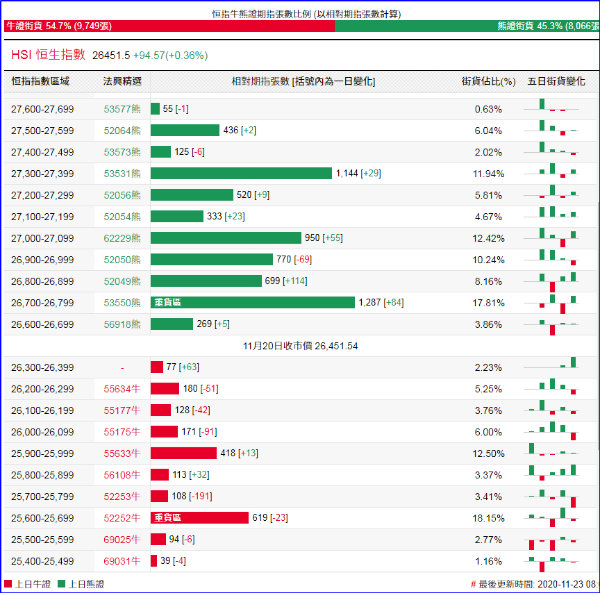Click the red 重貨區 bar for 25,600-25,699

199,518
